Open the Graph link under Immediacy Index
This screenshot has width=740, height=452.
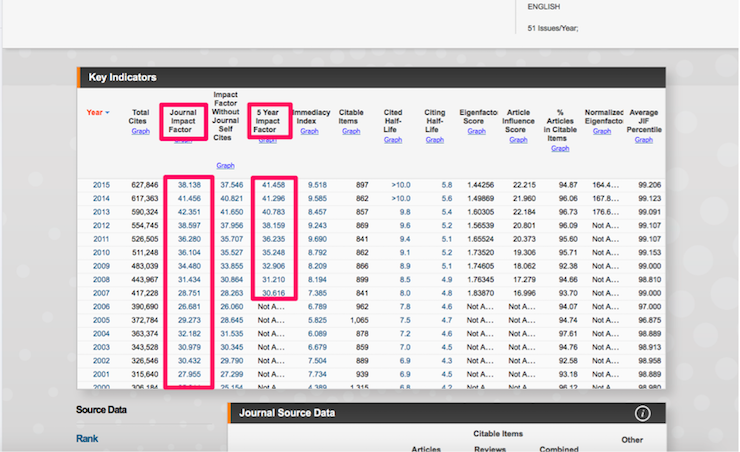309,131
